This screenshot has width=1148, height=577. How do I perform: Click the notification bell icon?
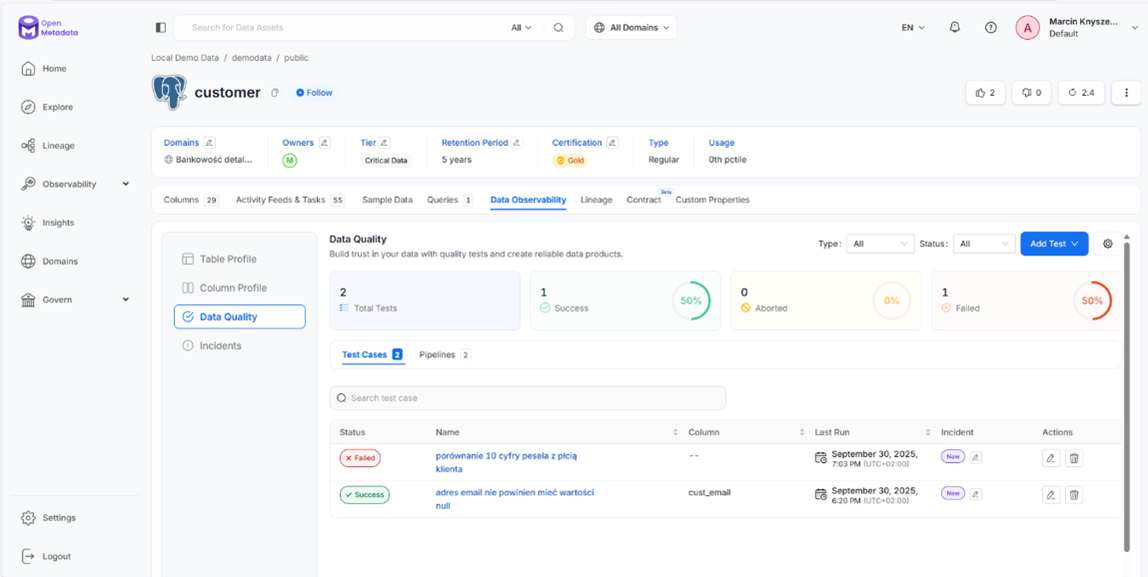coord(954,28)
